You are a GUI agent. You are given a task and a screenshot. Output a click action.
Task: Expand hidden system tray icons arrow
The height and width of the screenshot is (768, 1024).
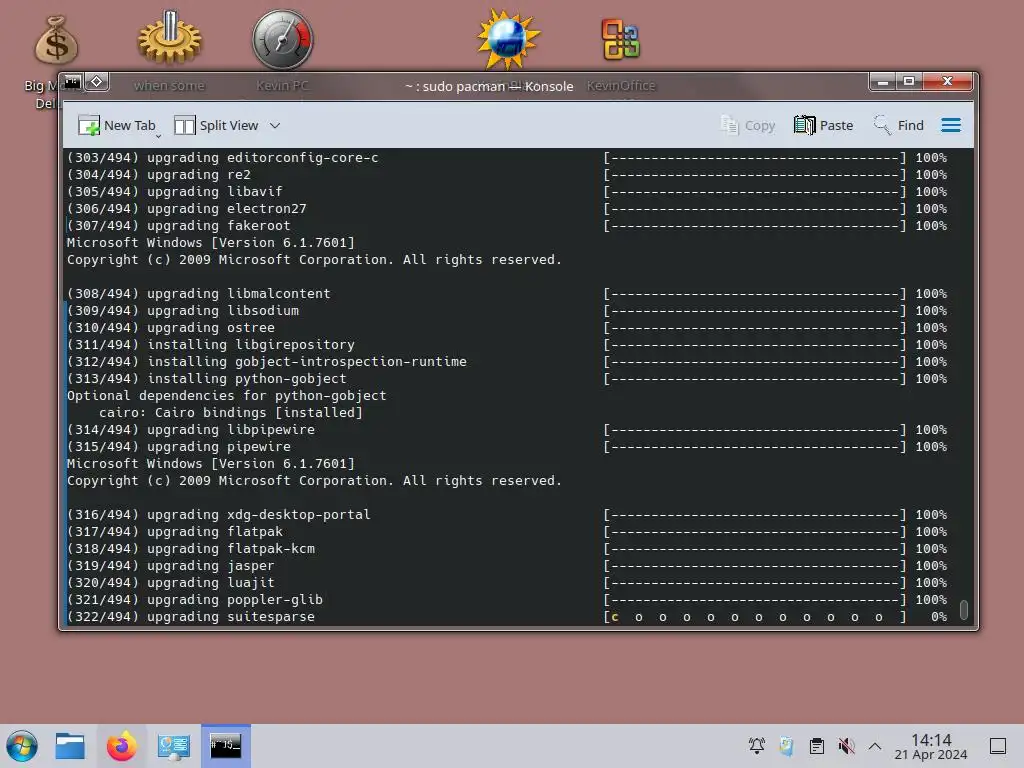pyautogui.click(x=875, y=746)
